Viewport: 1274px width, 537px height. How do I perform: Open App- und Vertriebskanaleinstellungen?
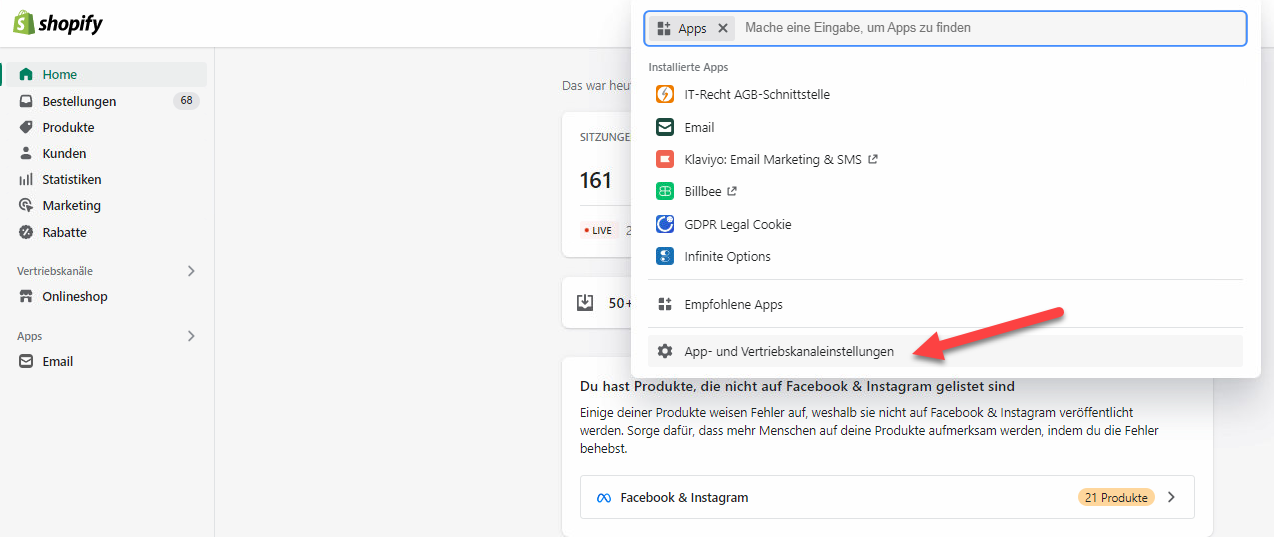coord(945,351)
